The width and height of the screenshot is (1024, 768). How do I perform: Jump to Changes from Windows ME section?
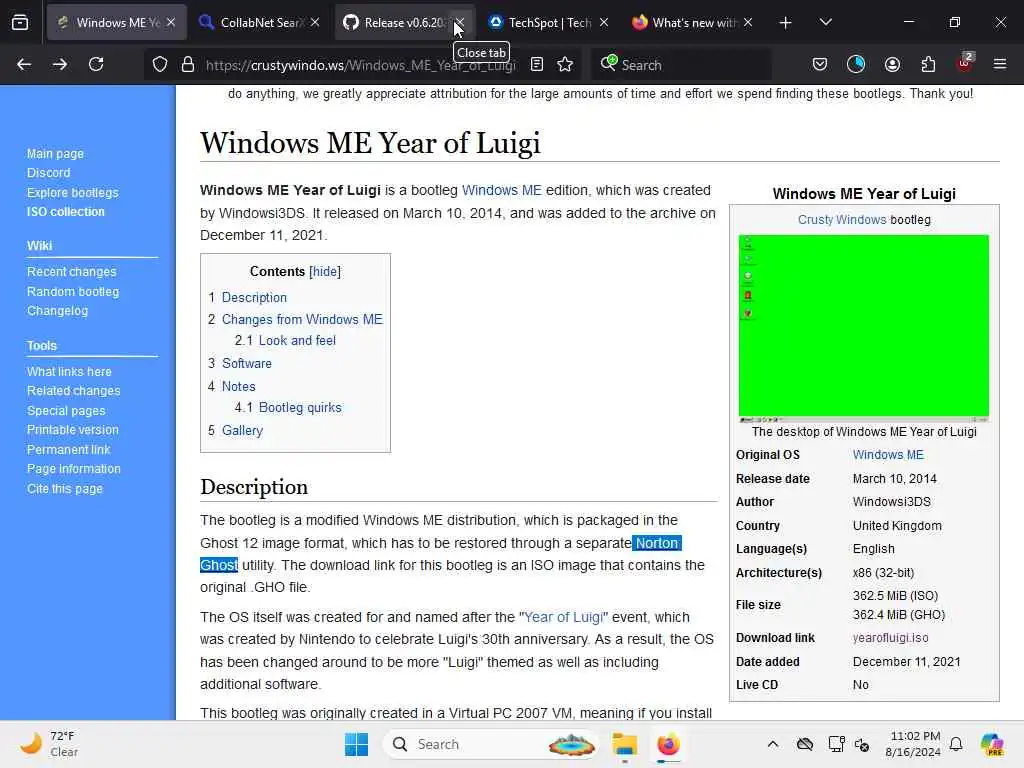tap(302, 319)
